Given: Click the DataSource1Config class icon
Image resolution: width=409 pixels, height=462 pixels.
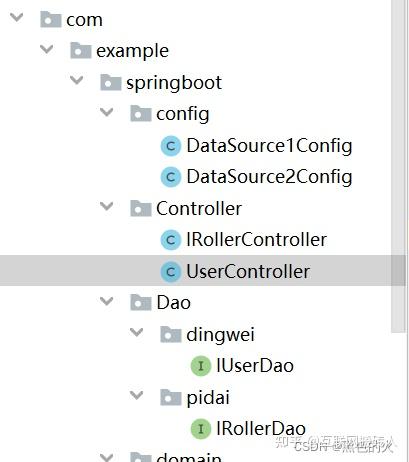Looking at the screenshot, I should tap(171, 146).
